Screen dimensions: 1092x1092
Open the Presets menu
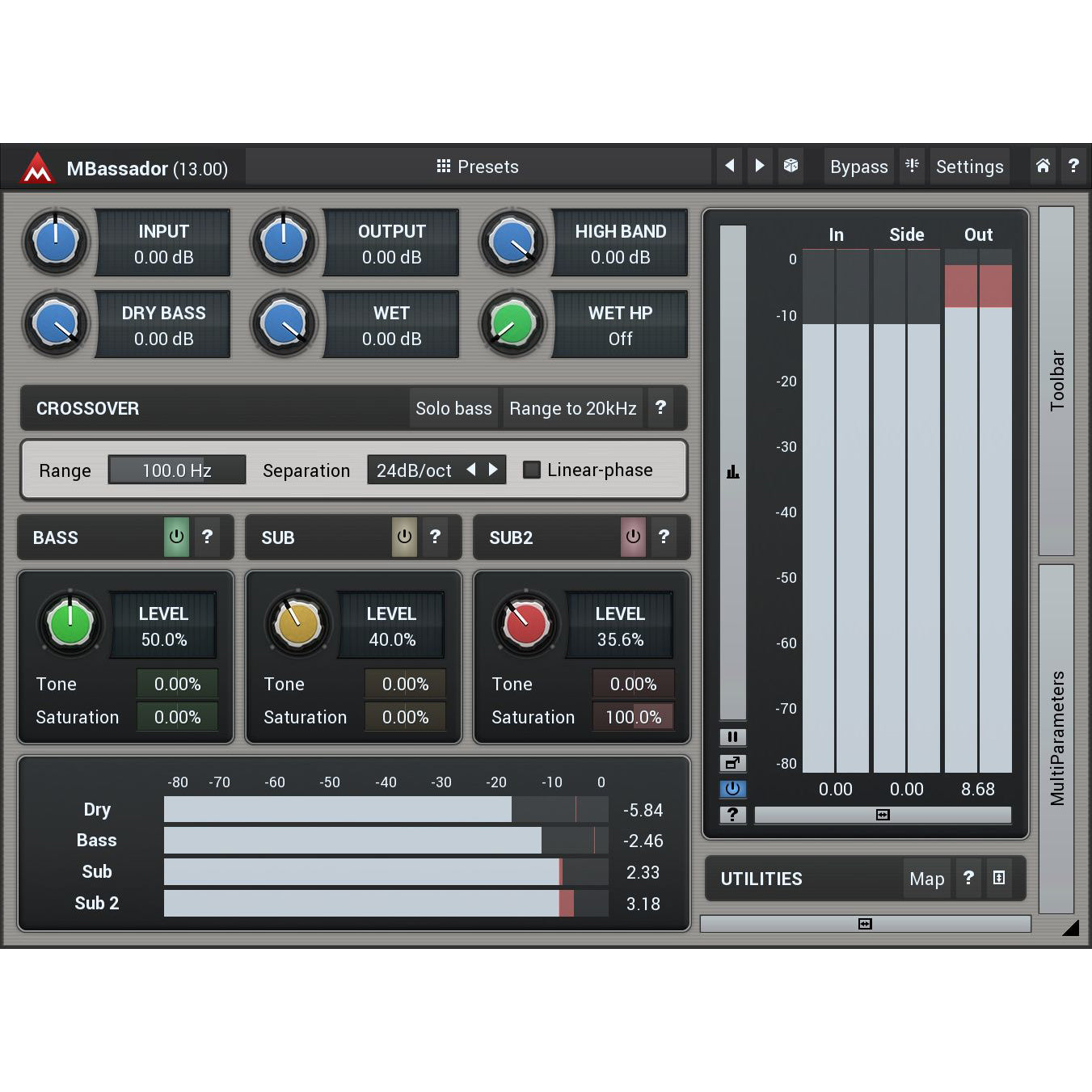(x=478, y=166)
